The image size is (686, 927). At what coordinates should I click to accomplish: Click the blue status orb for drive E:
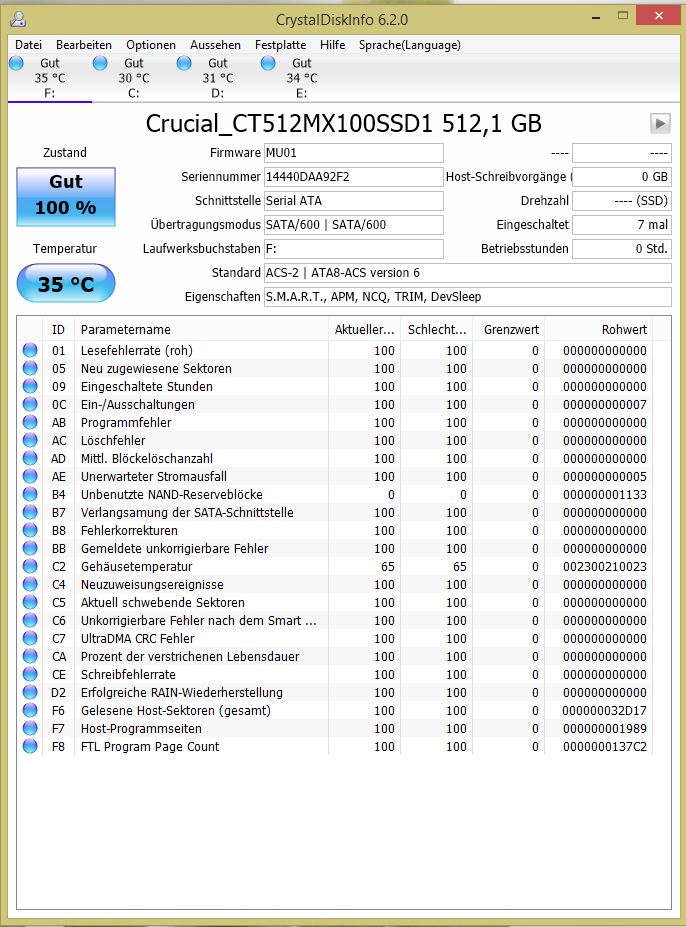(x=268, y=63)
